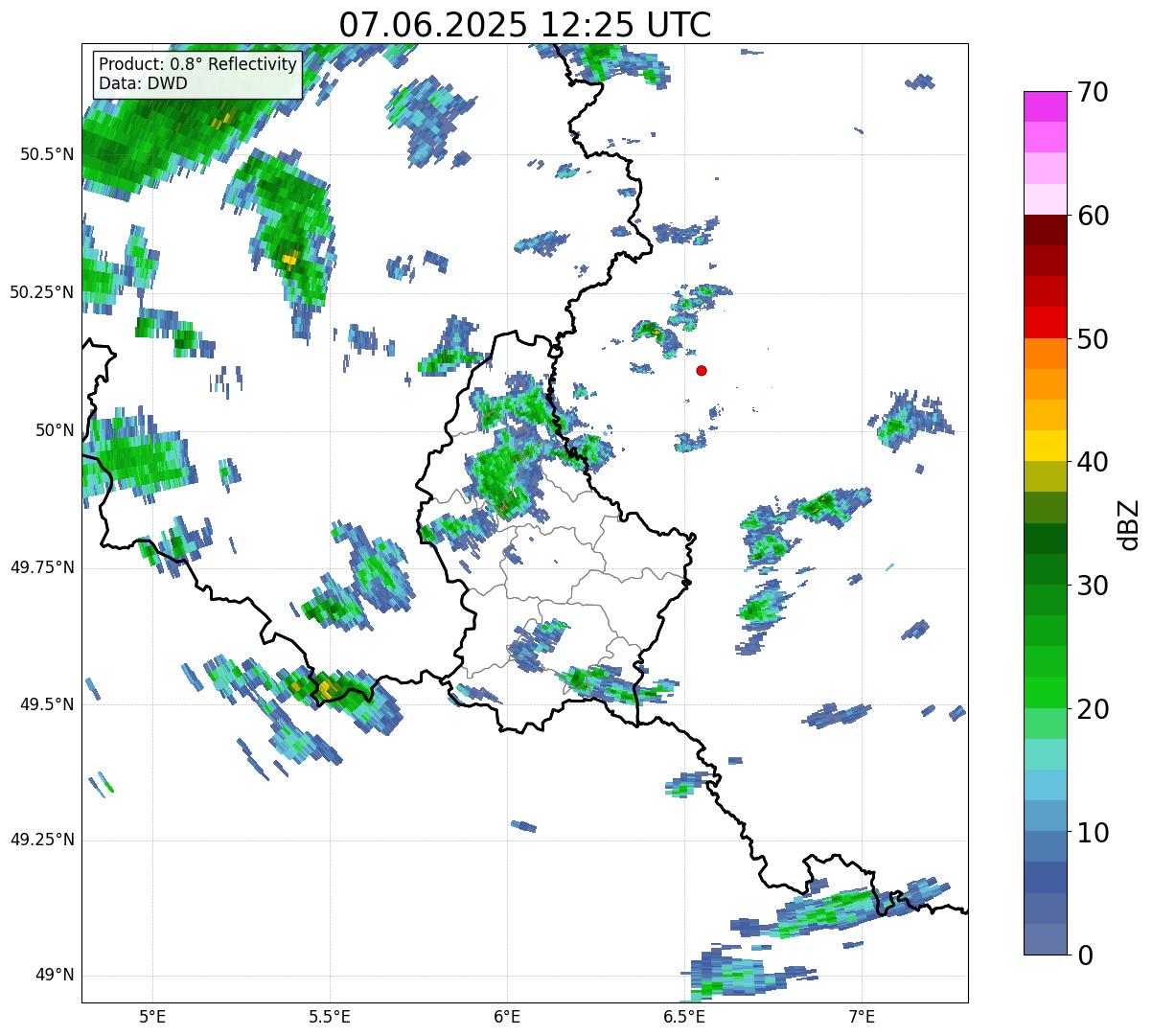Click the 50.25°N latitude label
1152x1036 pixels.
point(42,292)
